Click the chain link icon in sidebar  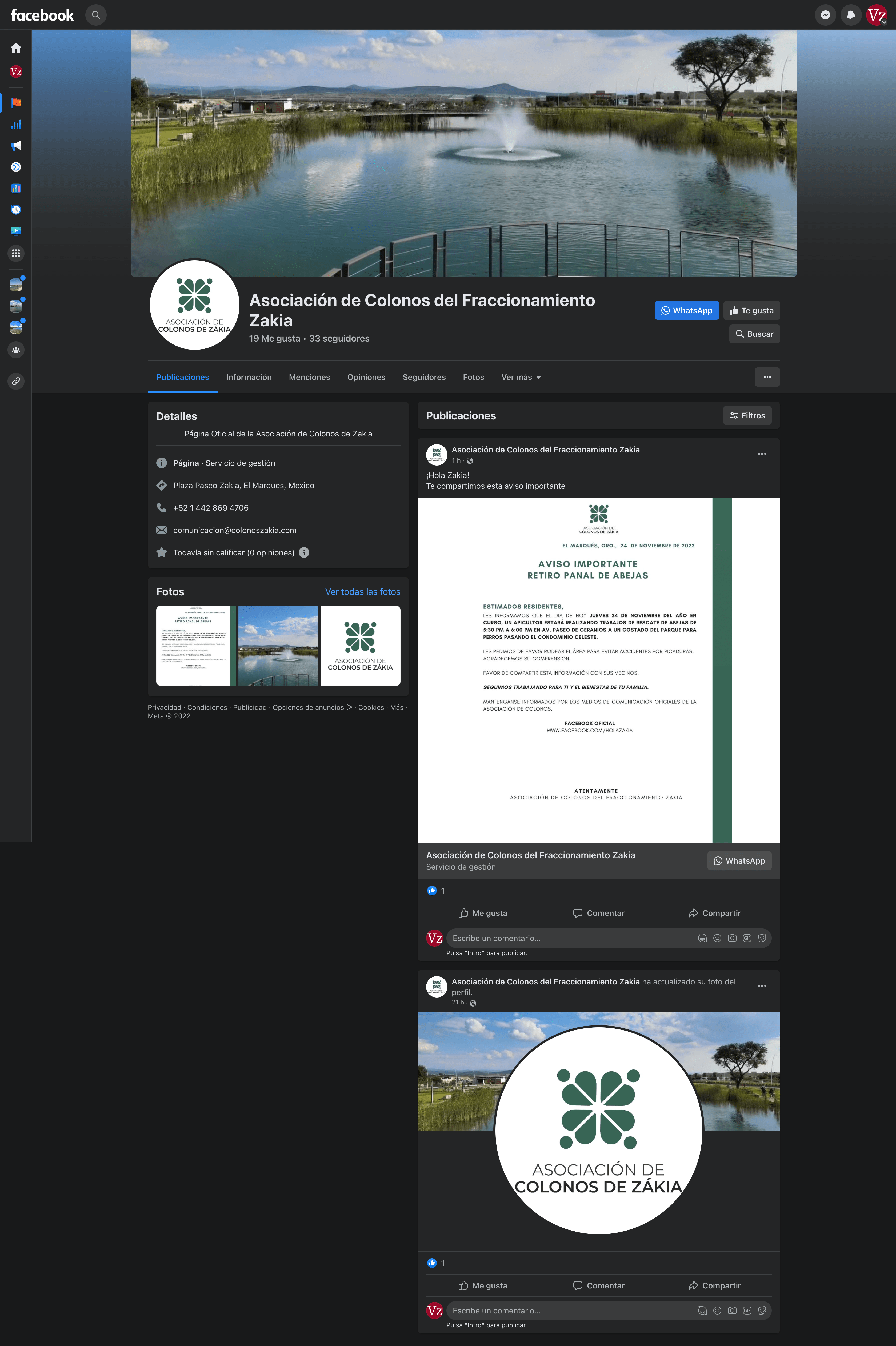coord(16,381)
